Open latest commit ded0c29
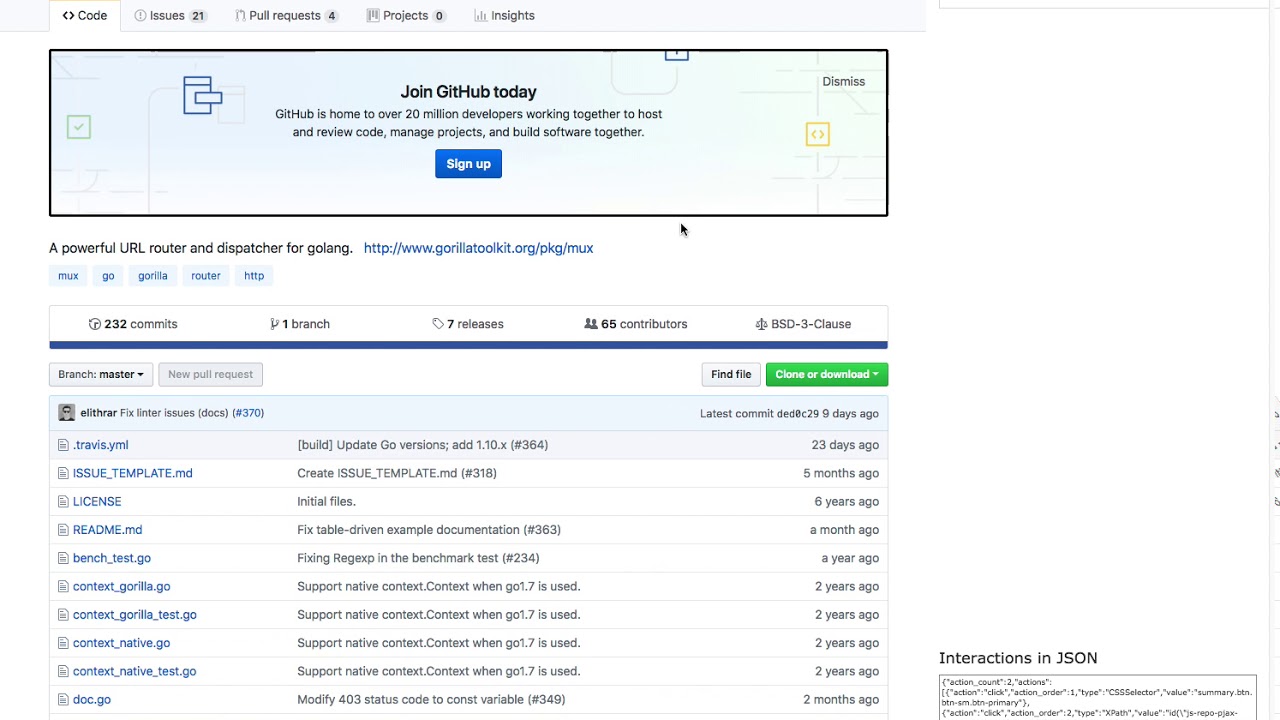The image size is (1280, 720). coord(797,414)
